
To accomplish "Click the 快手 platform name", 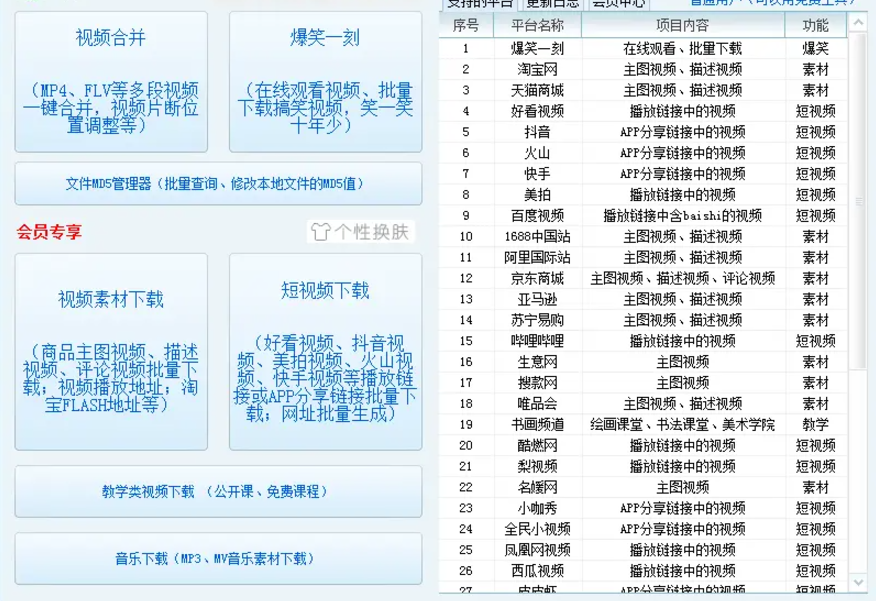I will point(537,174).
